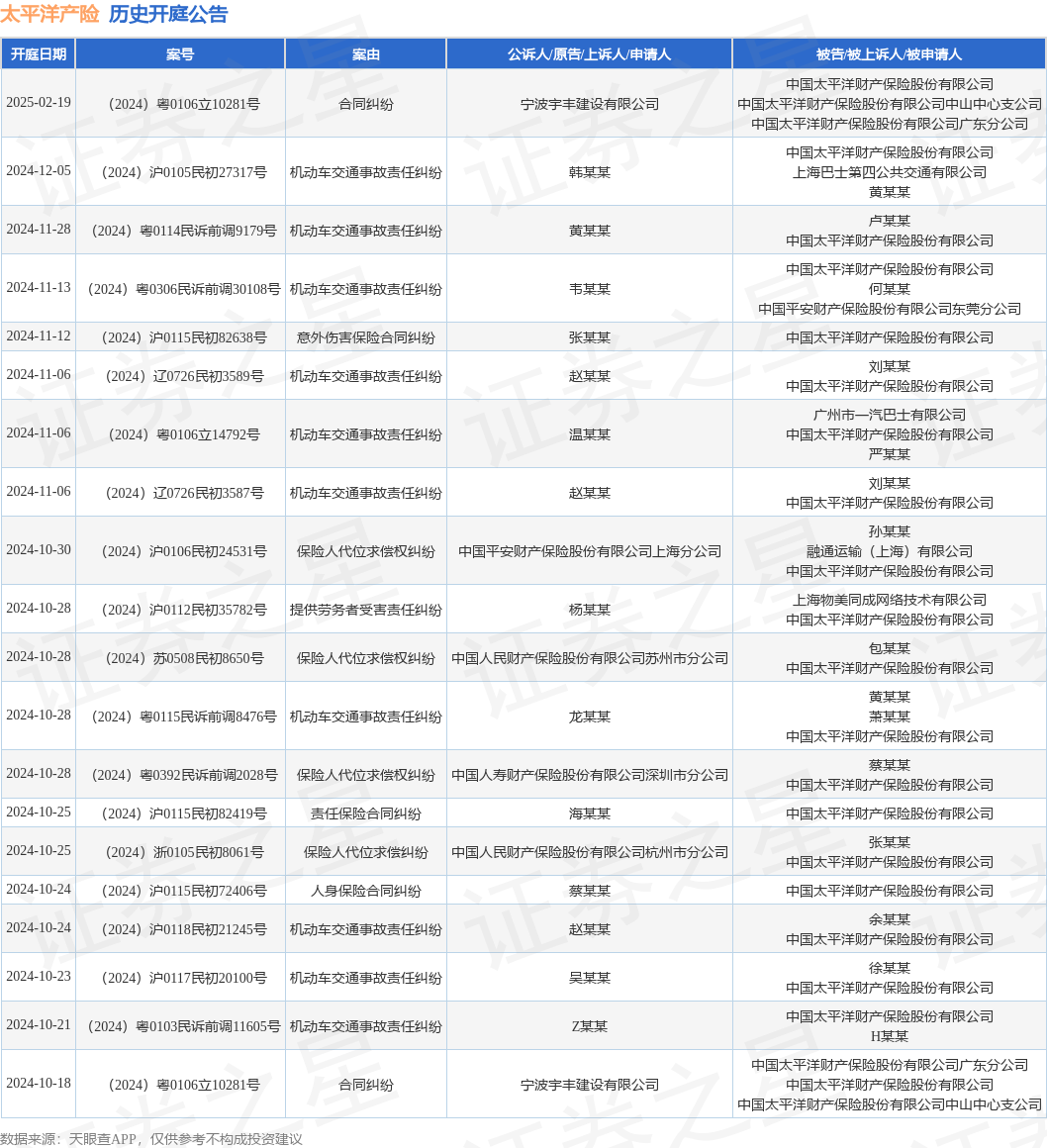Select case number 沪0115民初82419号
The height and width of the screenshot is (1148, 1047).
pyautogui.click(x=208, y=814)
